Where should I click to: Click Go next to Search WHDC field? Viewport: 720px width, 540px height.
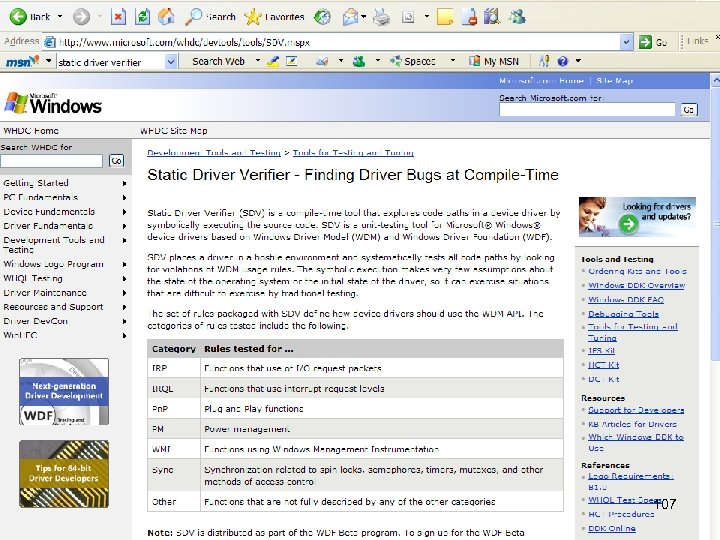[117, 161]
